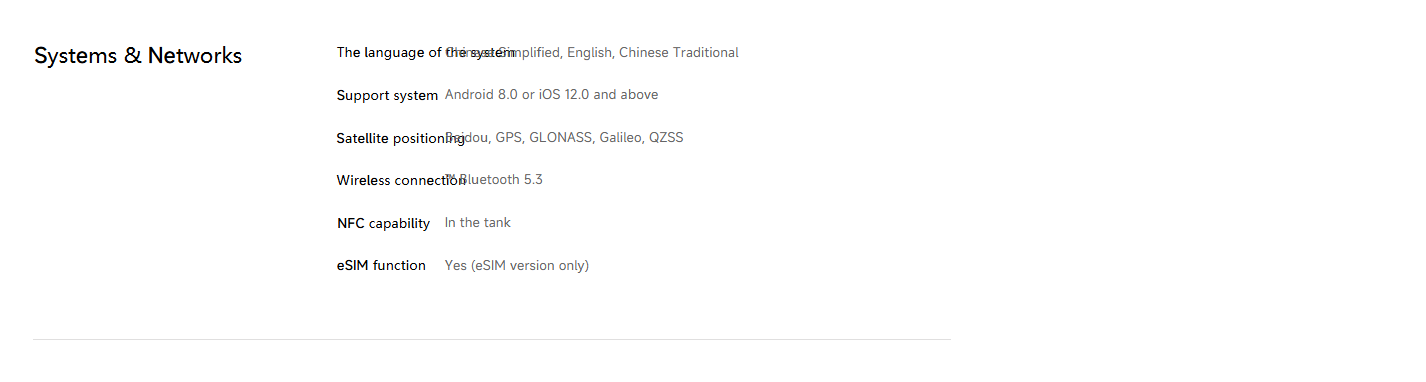Screen dimensions: 1426x382
Task: Click the Systems & Networks heading
Action: (x=138, y=56)
